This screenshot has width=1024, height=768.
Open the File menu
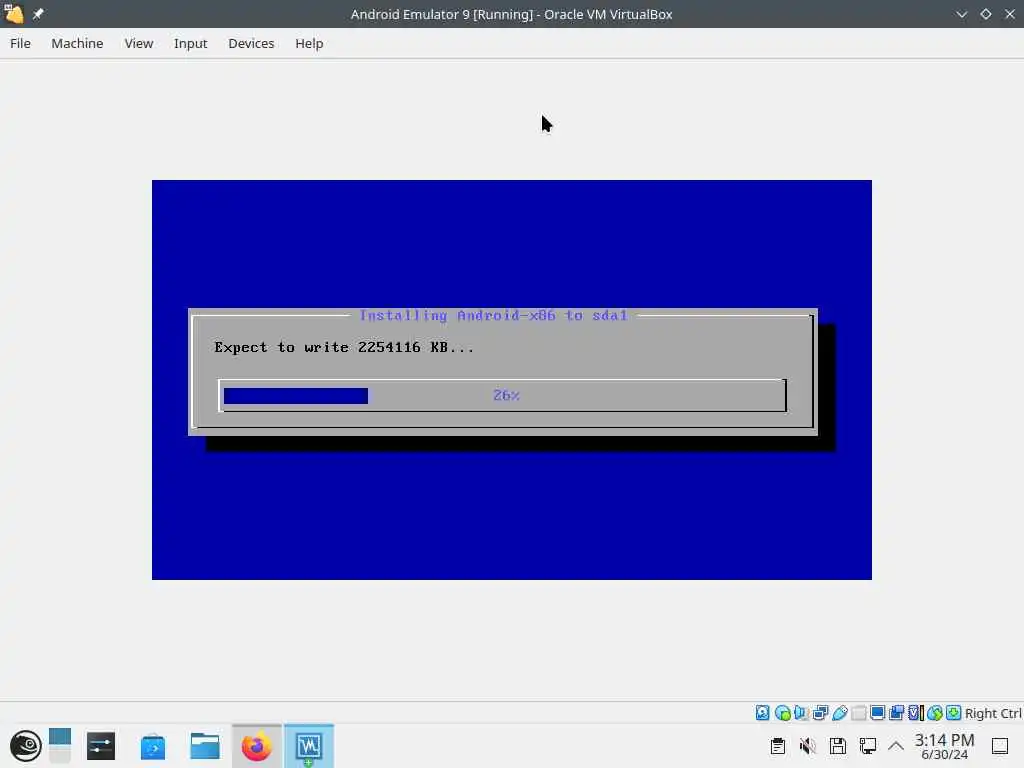tap(20, 43)
